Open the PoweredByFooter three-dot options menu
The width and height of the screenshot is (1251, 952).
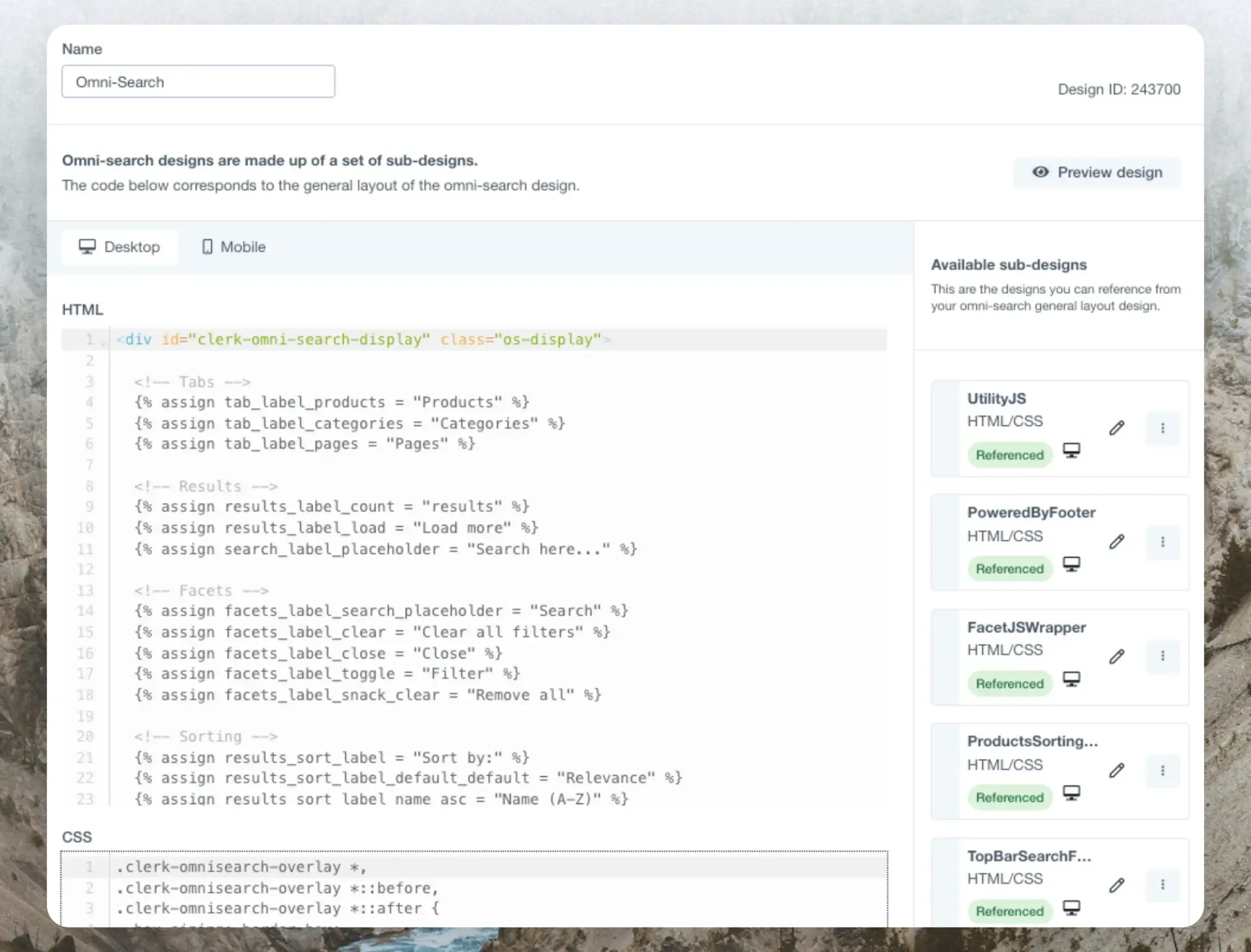coord(1163,542)
